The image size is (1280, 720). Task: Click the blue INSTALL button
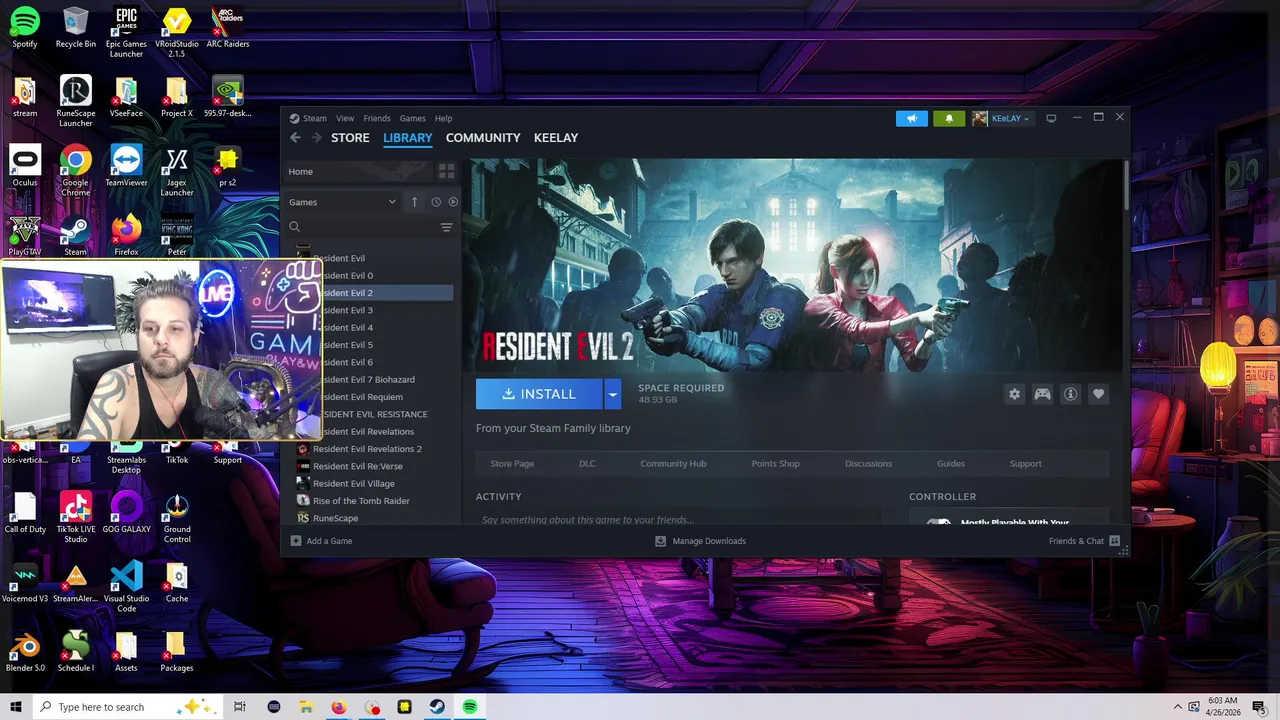539,394
